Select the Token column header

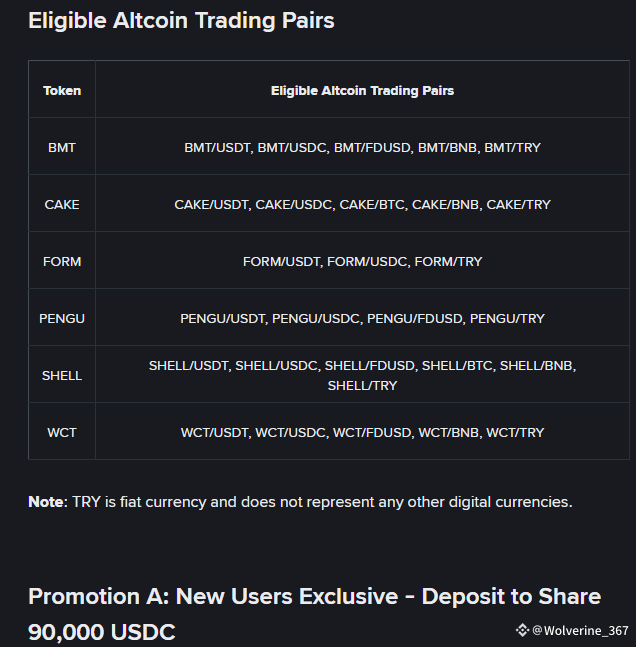point(62,90)
